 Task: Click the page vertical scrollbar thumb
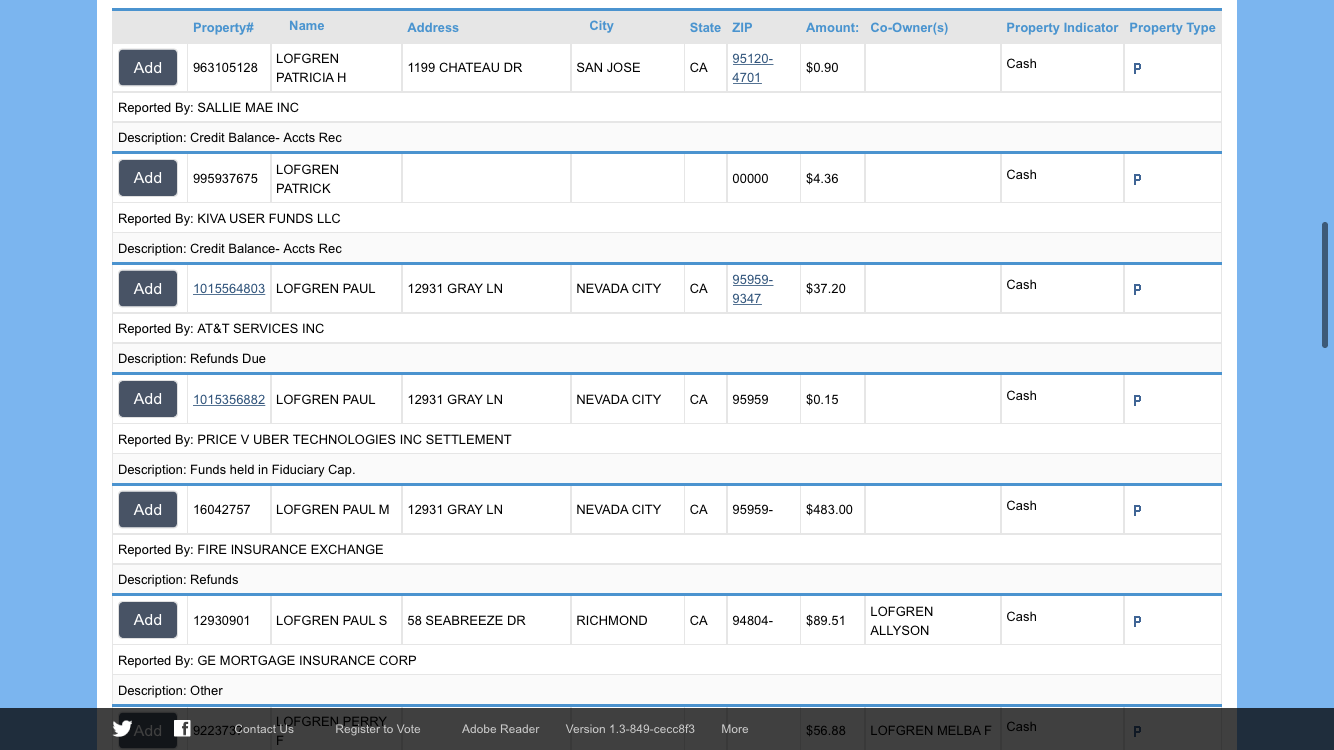[x=1325, y=285]
